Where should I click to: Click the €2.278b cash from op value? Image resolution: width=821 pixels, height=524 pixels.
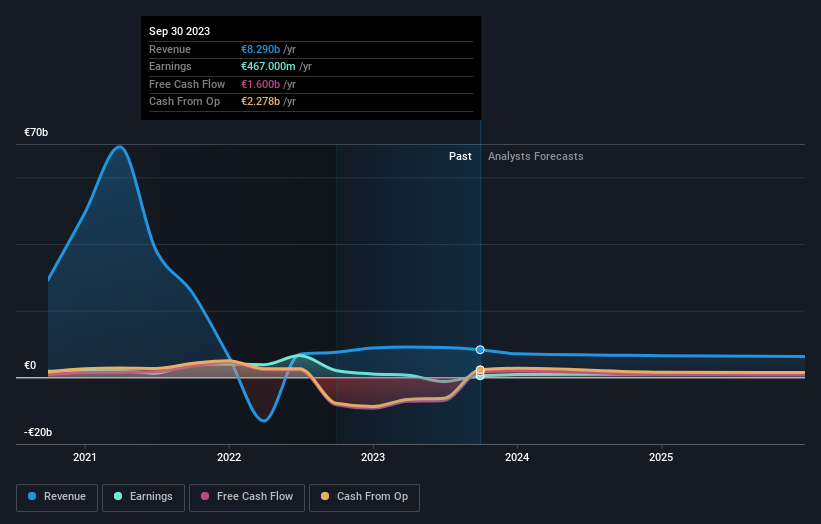[260, 102]
